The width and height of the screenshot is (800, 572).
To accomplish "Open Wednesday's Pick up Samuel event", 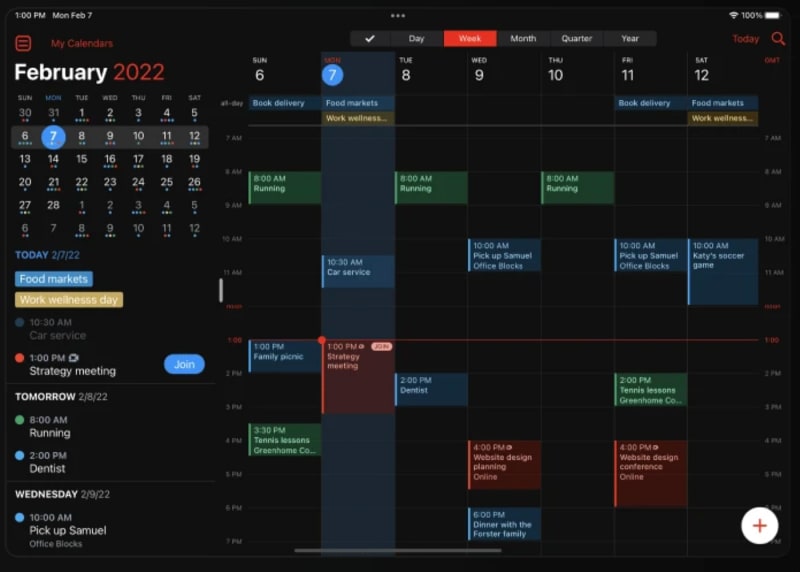I will pyautogui.click(x=505, y=255).
